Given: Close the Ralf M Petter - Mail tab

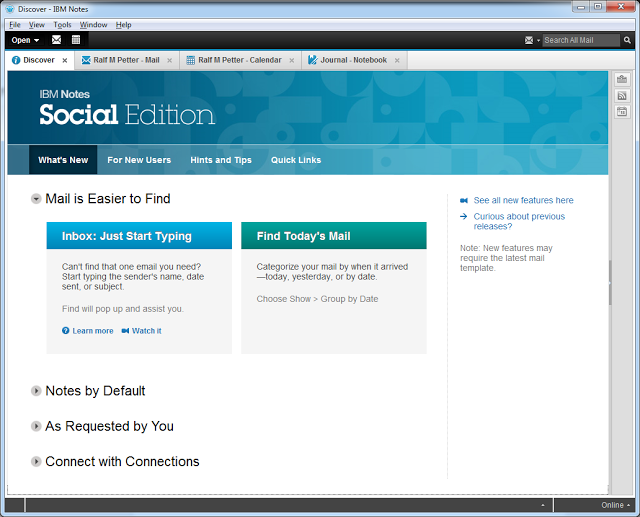Looking at the screenshot, I should click(x=170, y=60).
